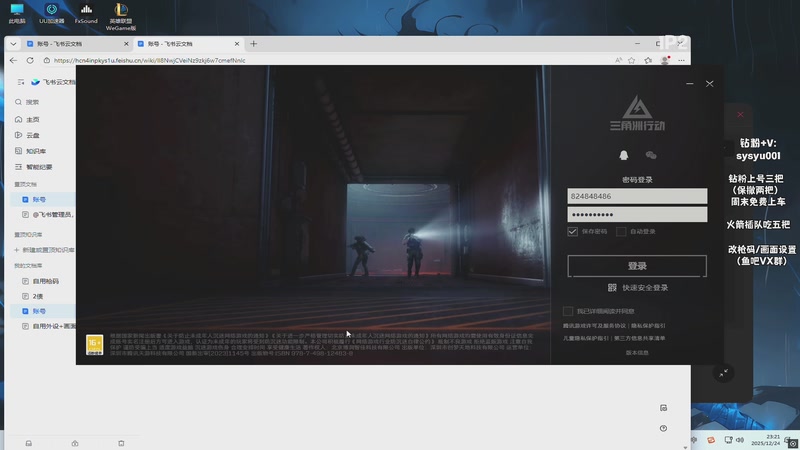The image size is (800, 450).
Task: Click the 版本信息 link
Action: (x=637, y=353)
